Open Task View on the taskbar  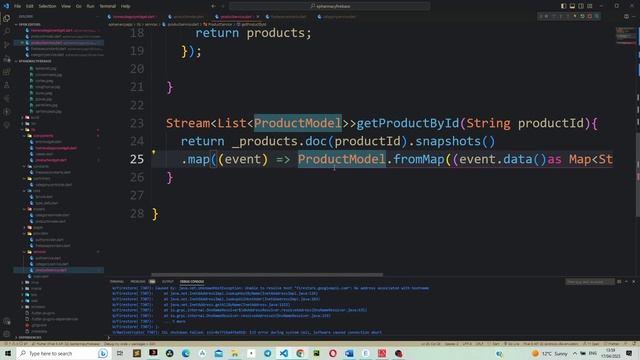tap(120, 353)
